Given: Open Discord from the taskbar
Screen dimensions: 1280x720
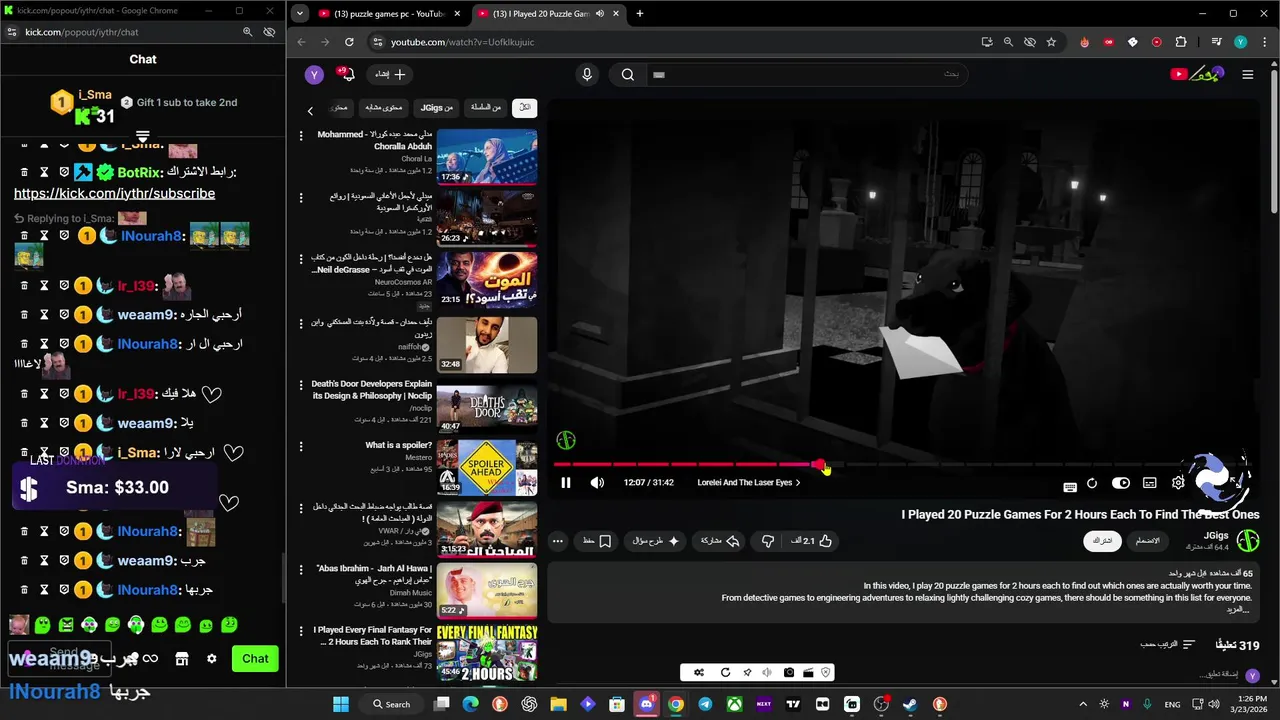Looking at the screenshot, I should click(646, 704).
